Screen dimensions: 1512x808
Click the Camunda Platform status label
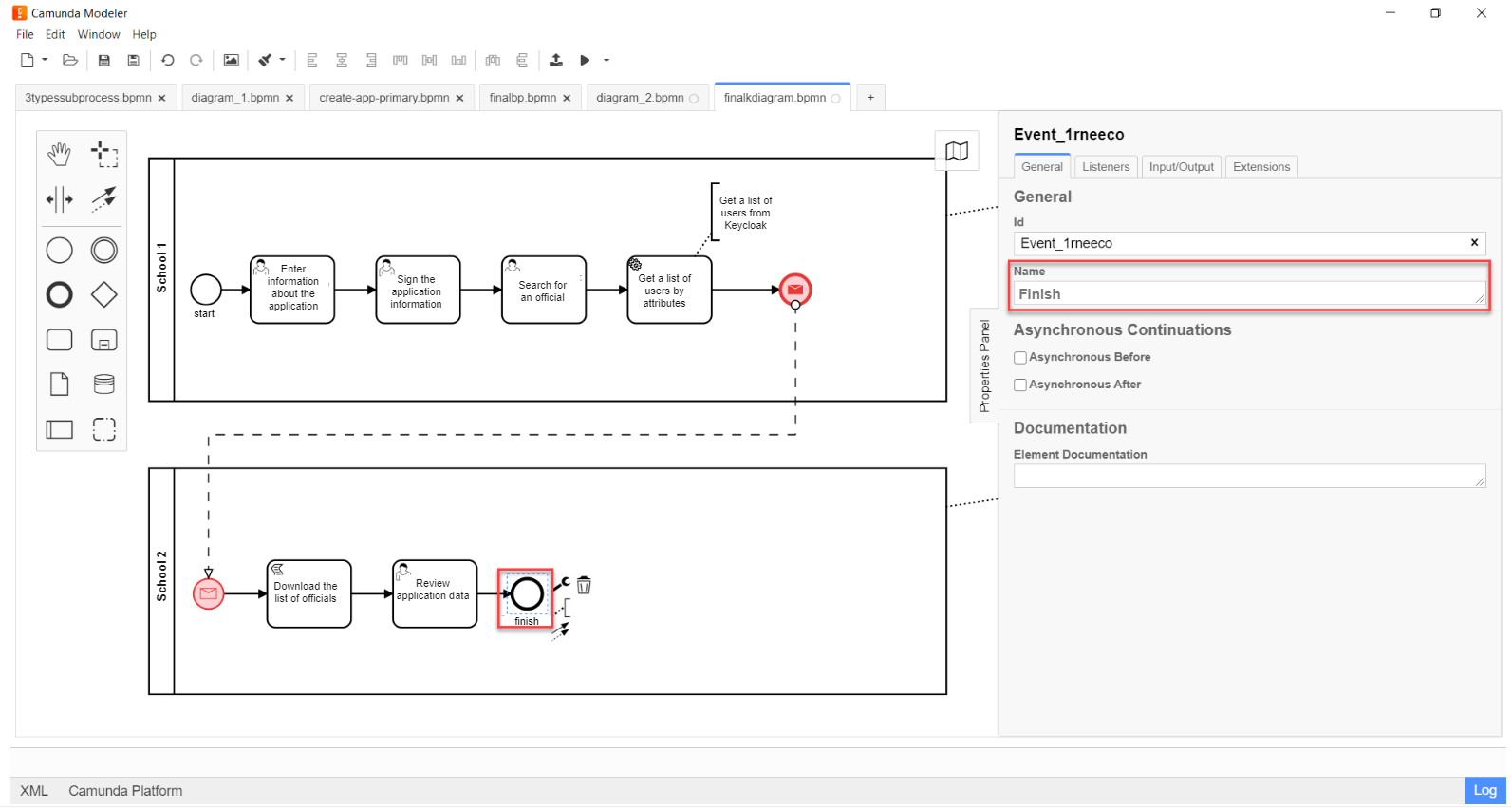[125, 791]
